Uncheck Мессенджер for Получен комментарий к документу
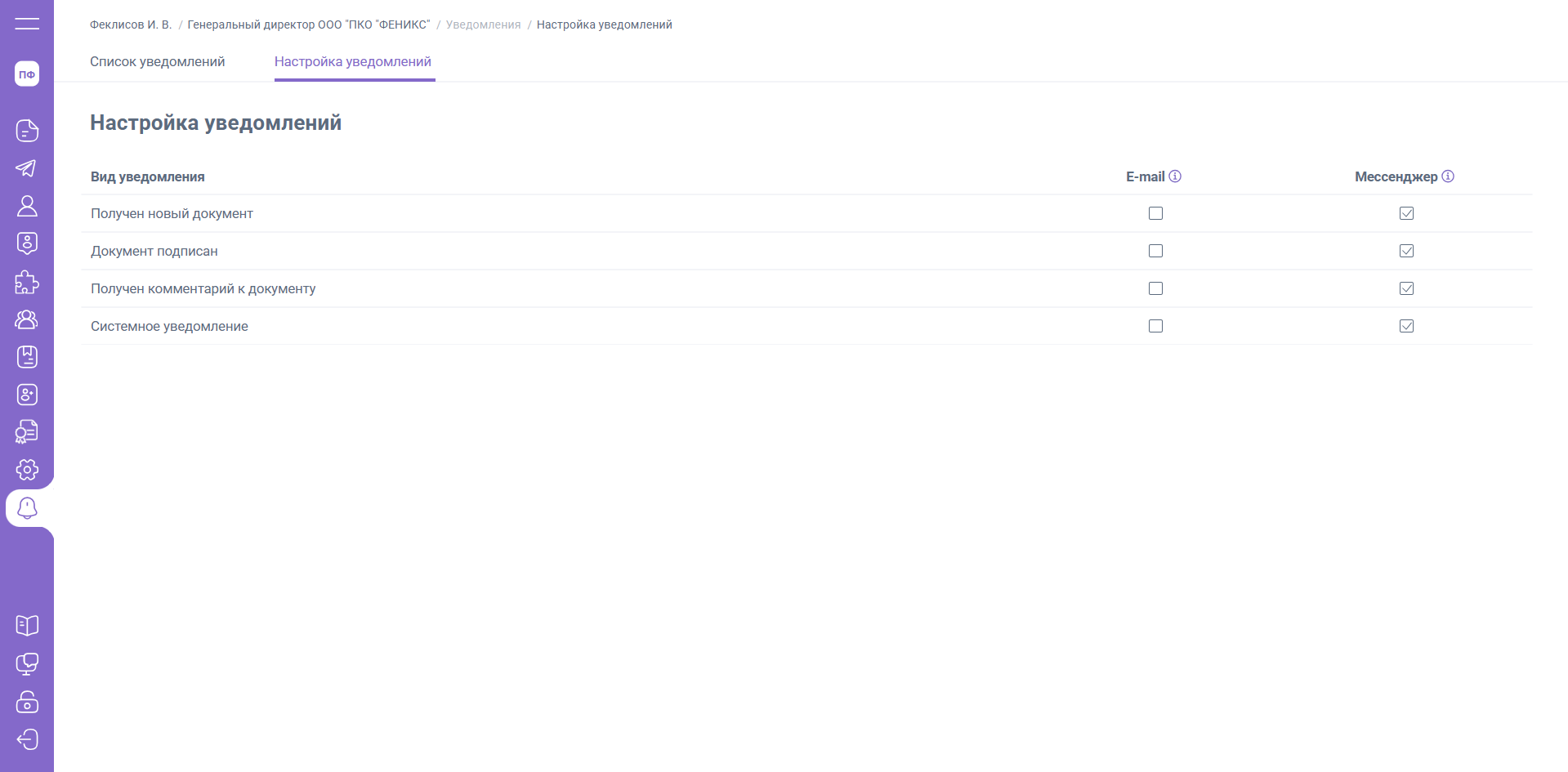 pos(1406,288)
